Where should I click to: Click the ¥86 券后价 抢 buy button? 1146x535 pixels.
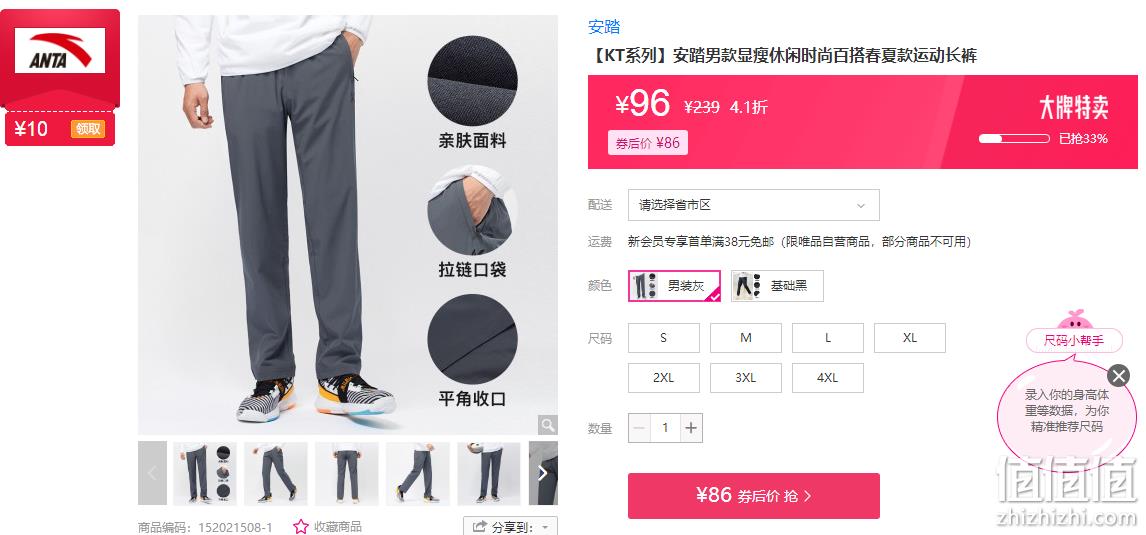pyautogui.click(x=754, y=496)
